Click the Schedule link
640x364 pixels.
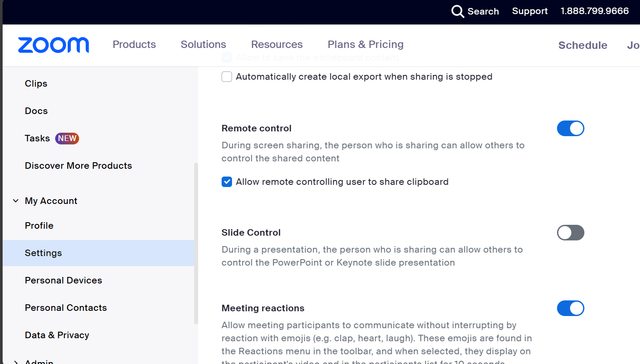coord(582,45)
